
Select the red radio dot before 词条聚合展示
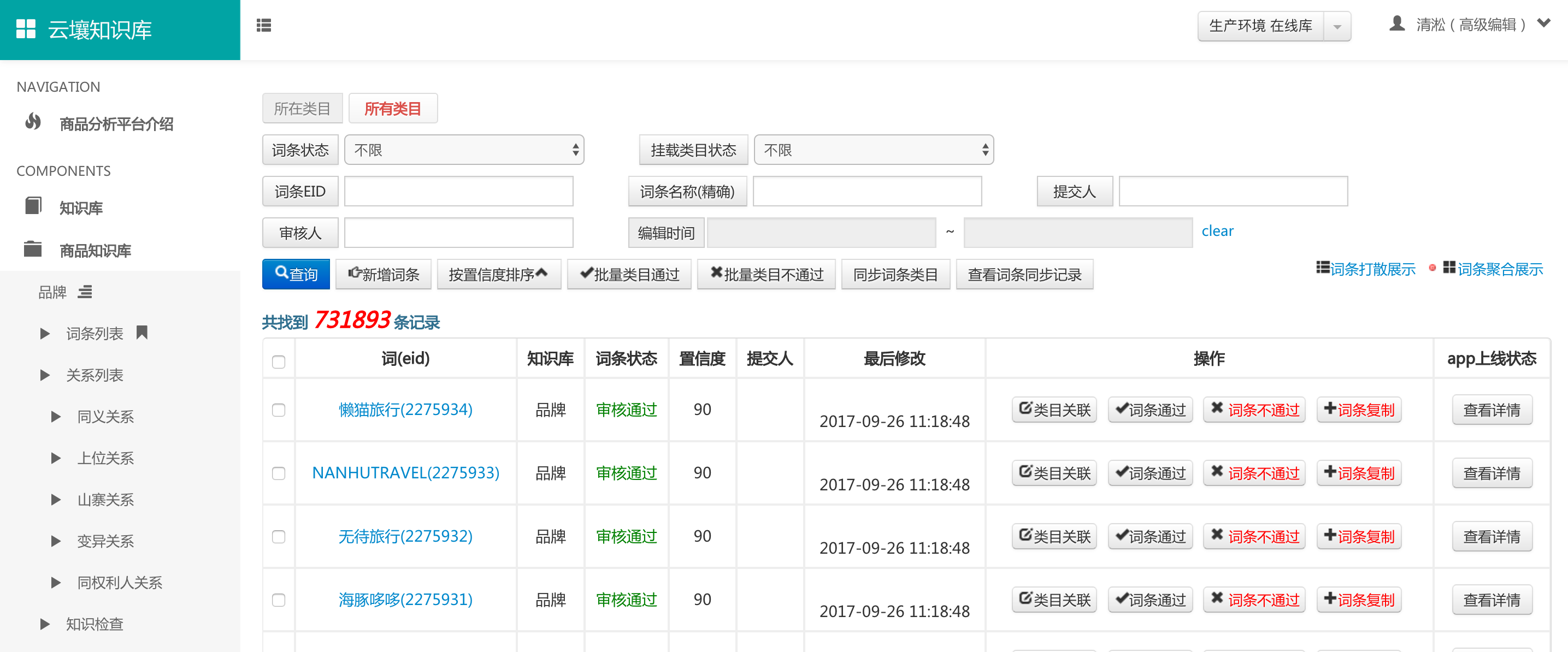tap(1433, 268)
